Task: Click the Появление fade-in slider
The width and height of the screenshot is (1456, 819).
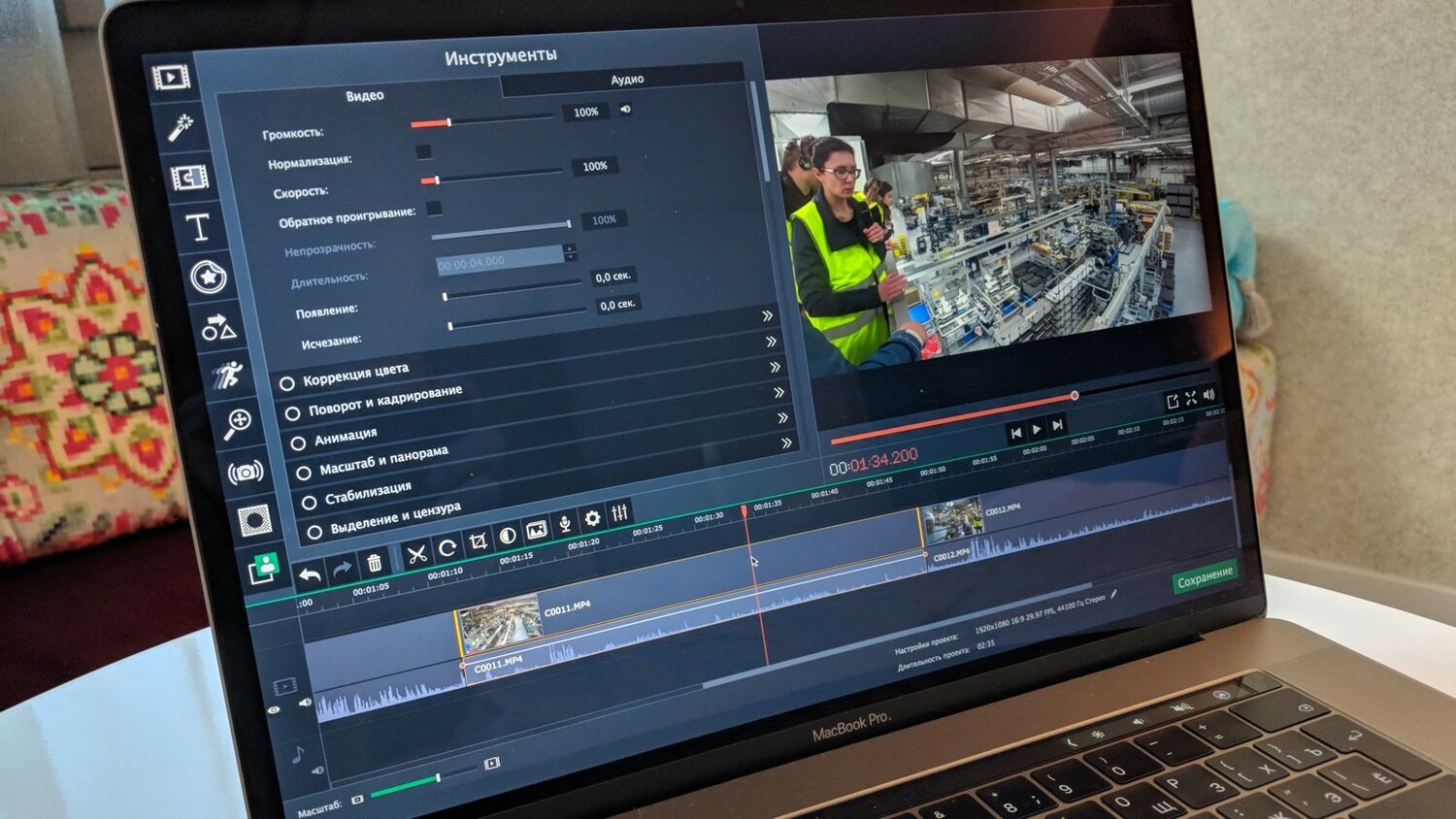Action: (x=513, y=290)
